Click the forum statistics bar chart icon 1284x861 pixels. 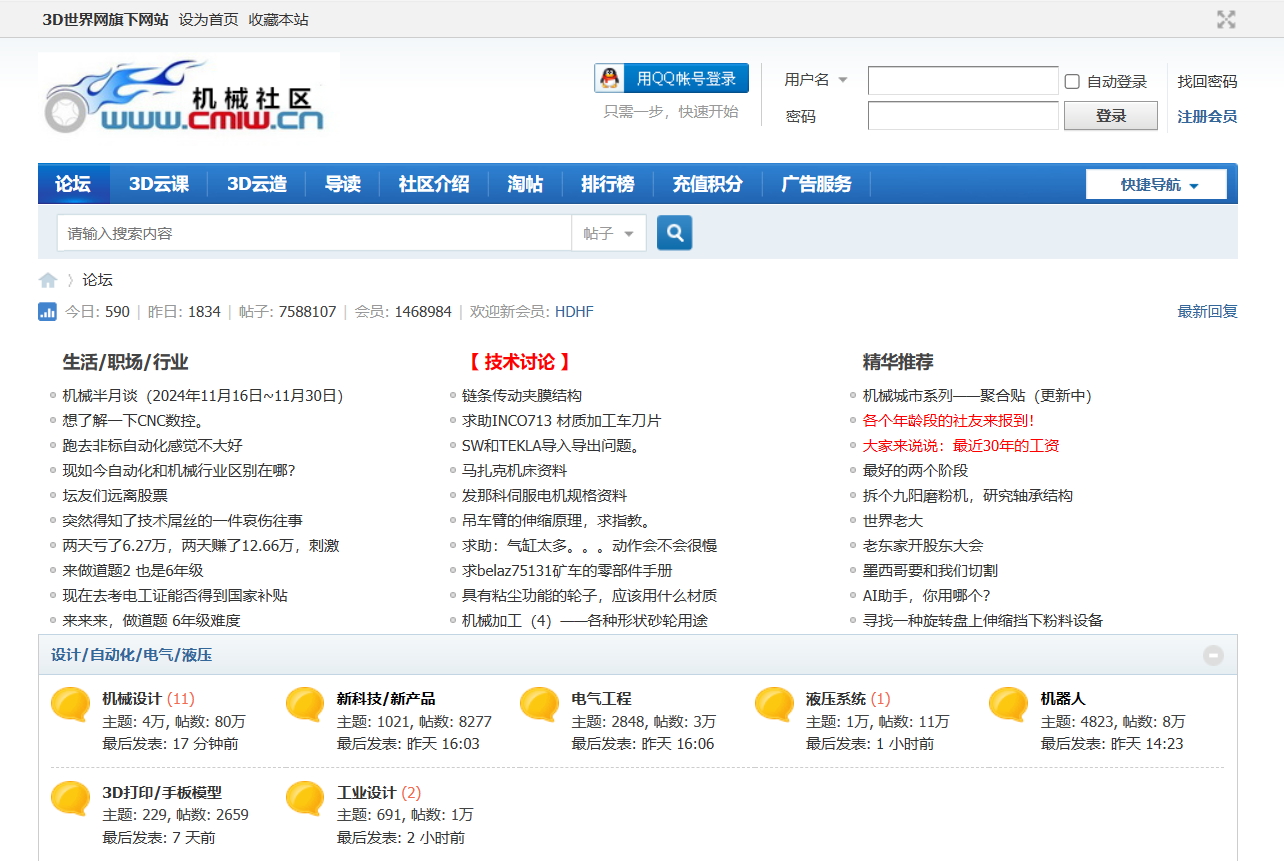point(47,312)
